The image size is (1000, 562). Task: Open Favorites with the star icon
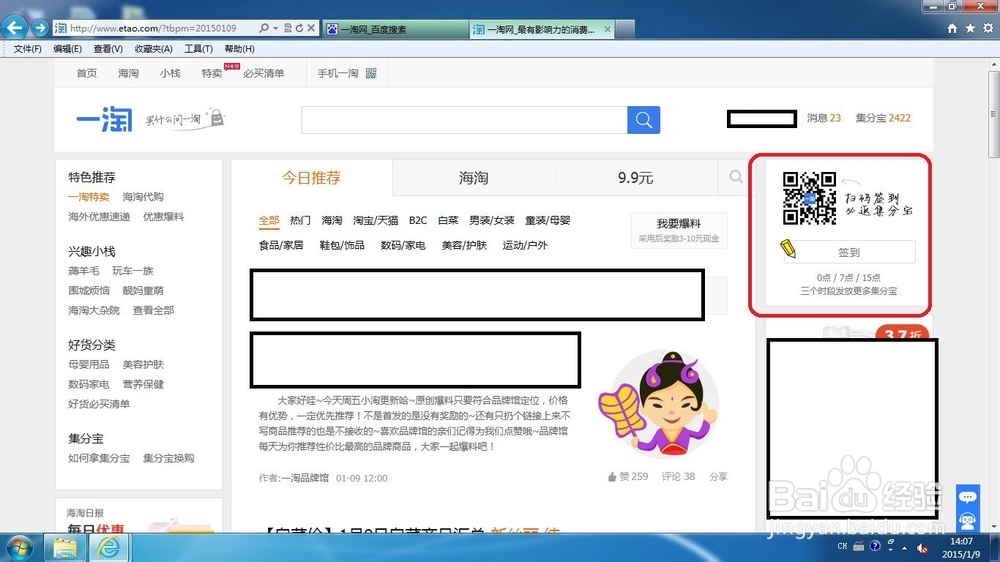[x=970, y=28]
